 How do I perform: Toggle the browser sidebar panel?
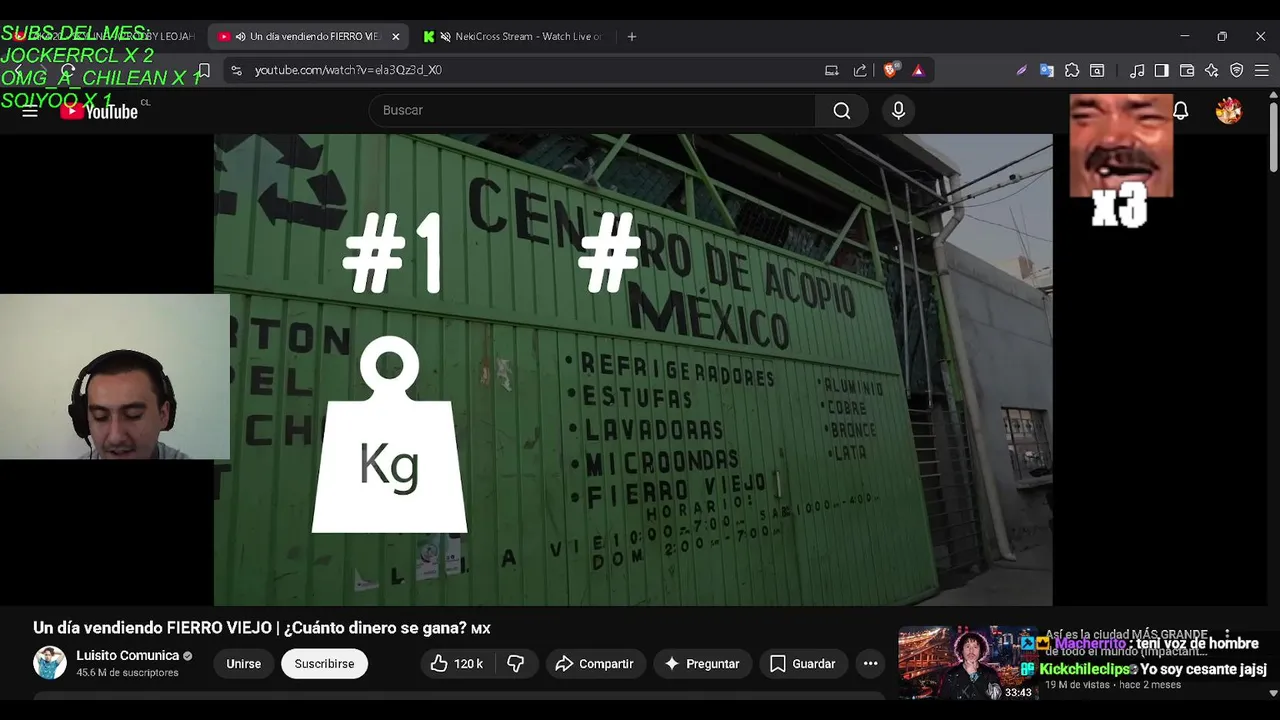[1161, 70]
